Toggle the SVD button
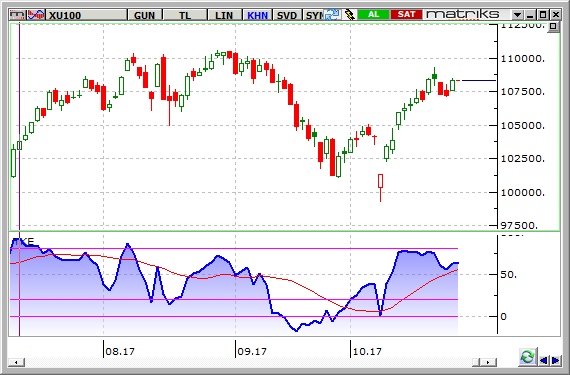The width and height of the screenshot is (570, 375). click(x=287, y=15)
